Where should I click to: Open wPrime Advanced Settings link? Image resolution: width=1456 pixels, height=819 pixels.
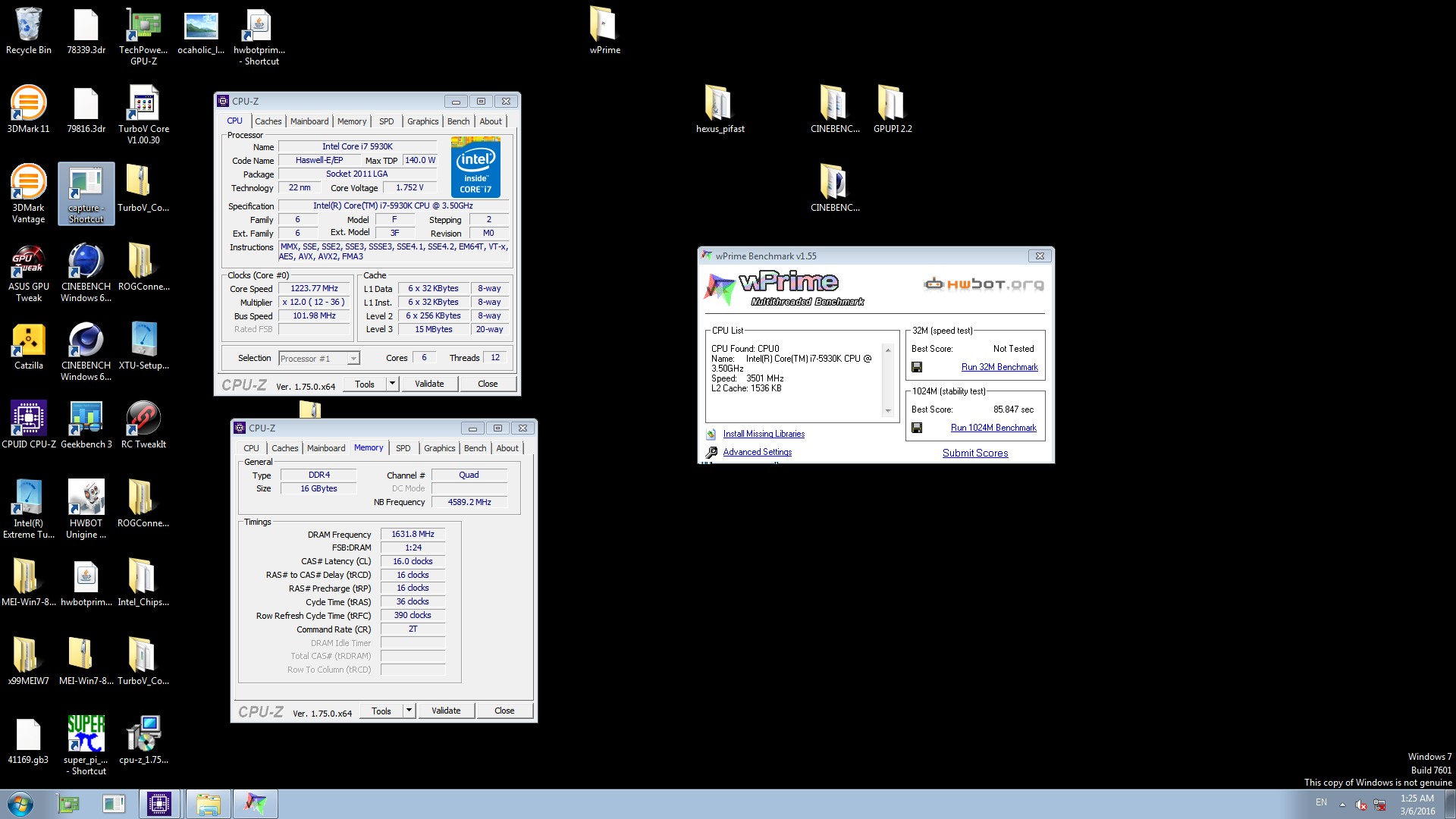tap(757, 452)
